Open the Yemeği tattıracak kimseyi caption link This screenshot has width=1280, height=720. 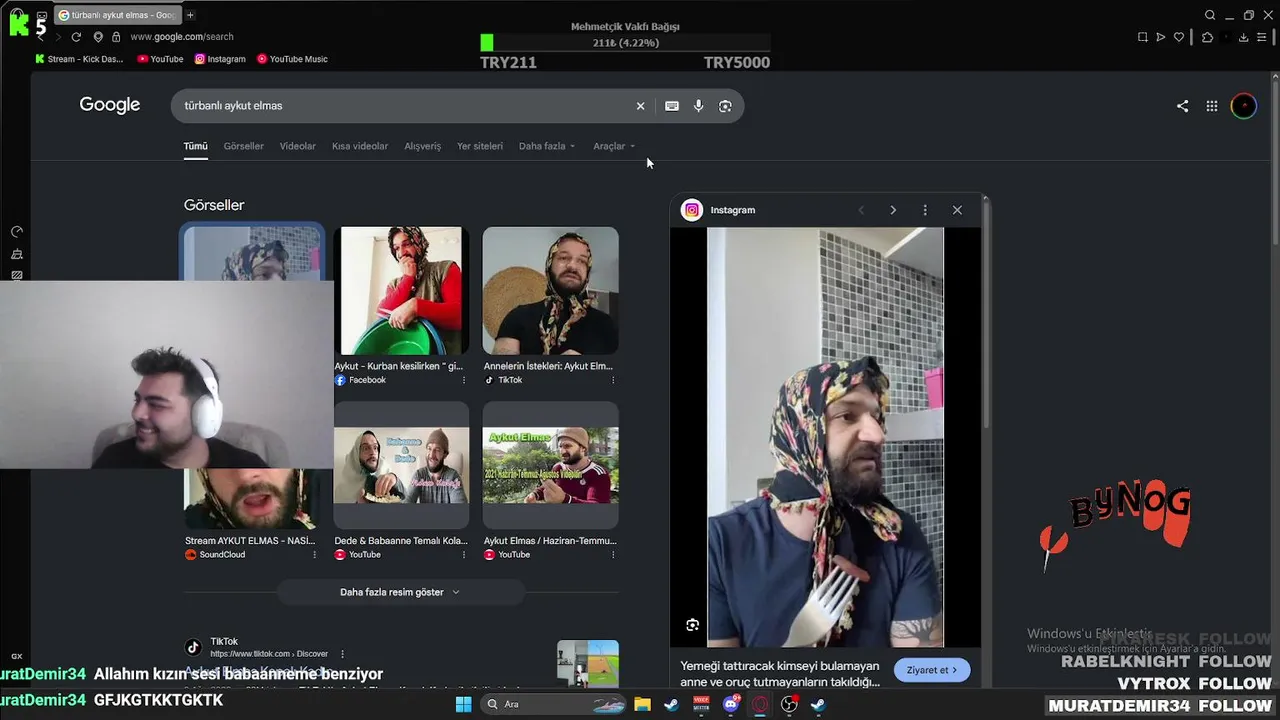point(780,674)
